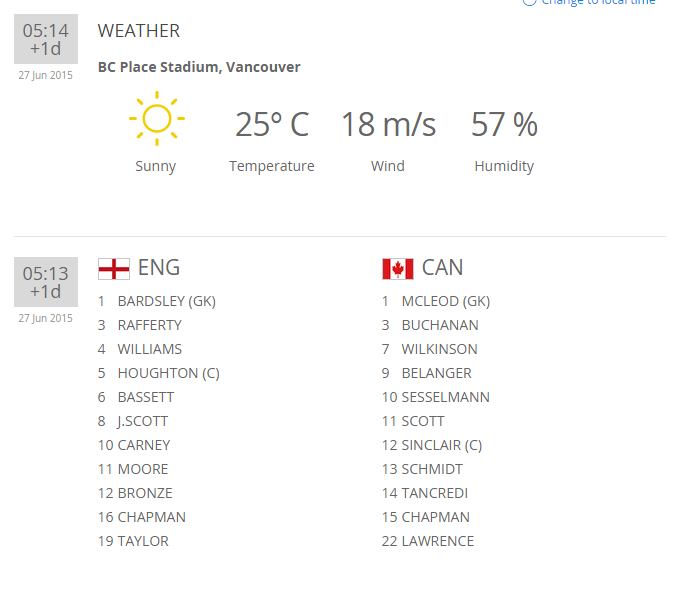Click the 57 % humidity value
The width and height of the screenshot is (674, 593).
(x=504, y=125)
